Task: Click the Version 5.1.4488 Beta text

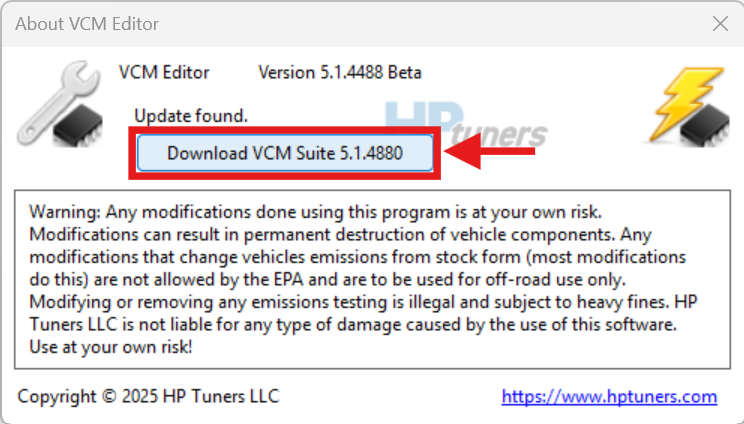Action: 340,73
